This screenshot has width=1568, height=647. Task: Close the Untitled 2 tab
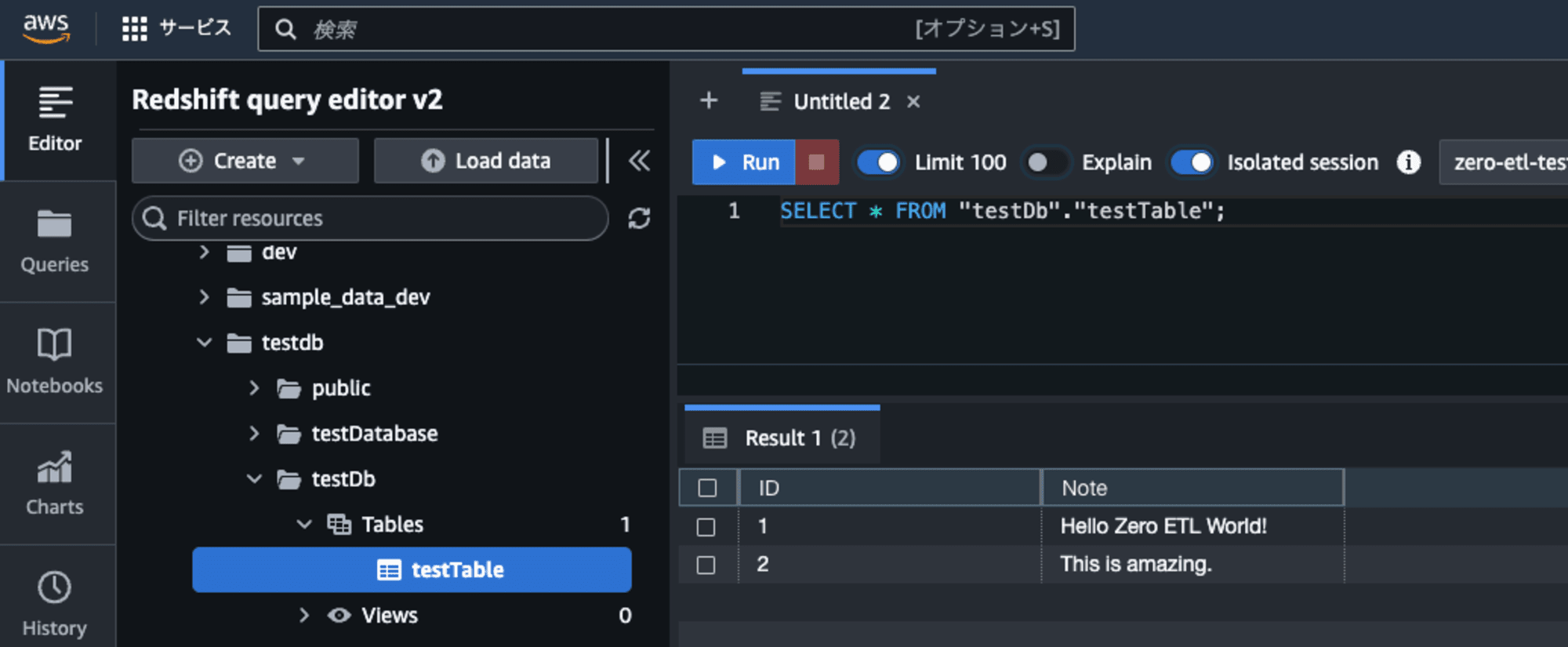(x=913, y=101)
